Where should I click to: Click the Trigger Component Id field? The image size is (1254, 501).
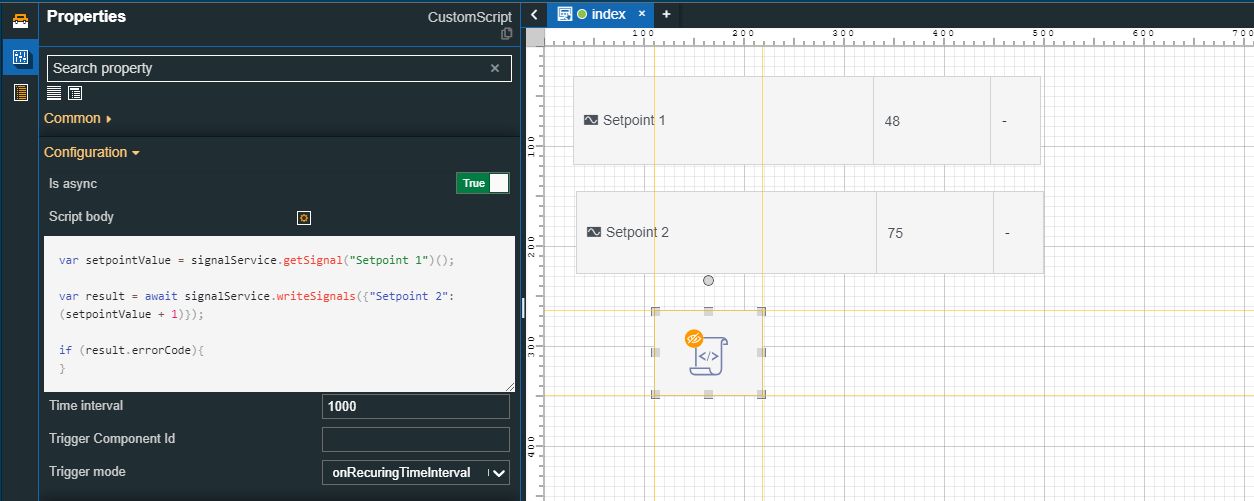point(416,439)
